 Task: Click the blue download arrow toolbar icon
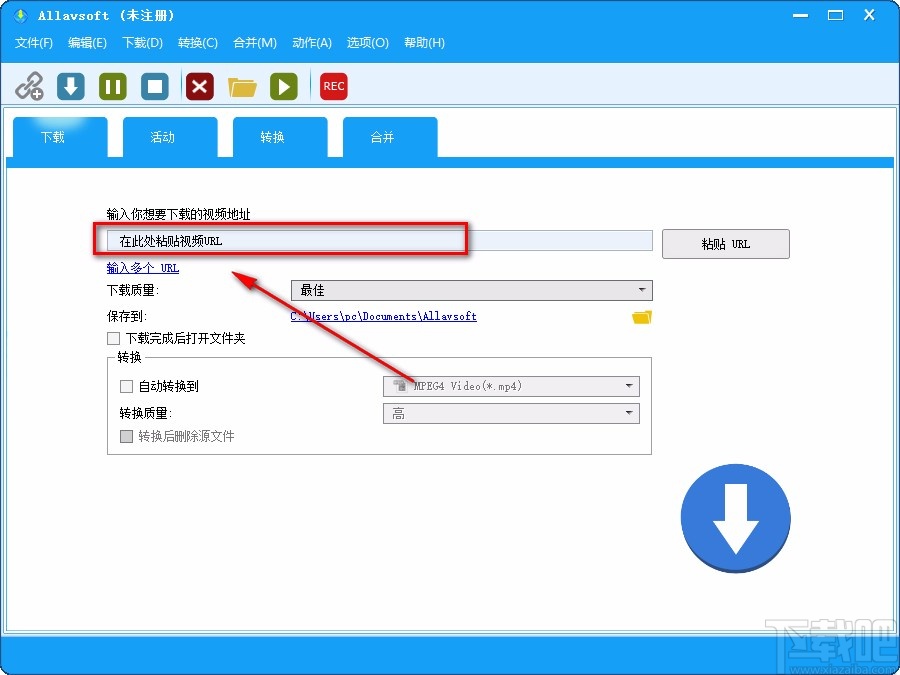(70, 86)
